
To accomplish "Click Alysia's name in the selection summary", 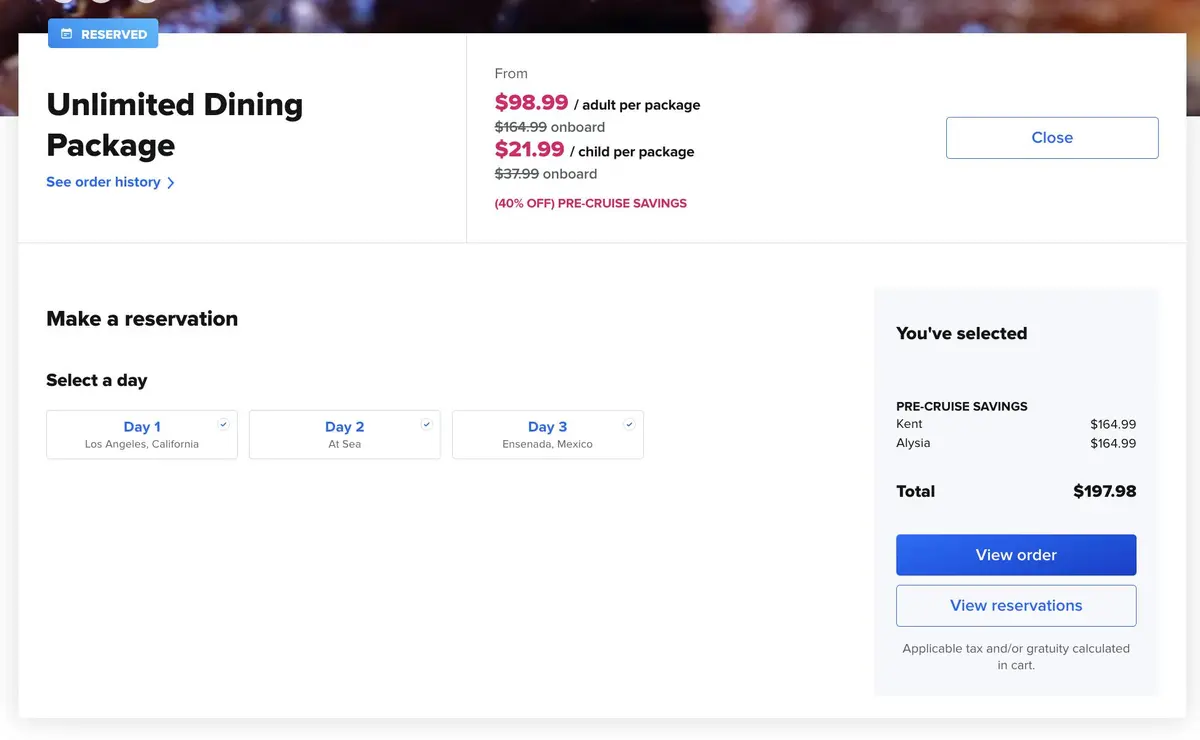I will pyautogui.click(x=913, y=443).
